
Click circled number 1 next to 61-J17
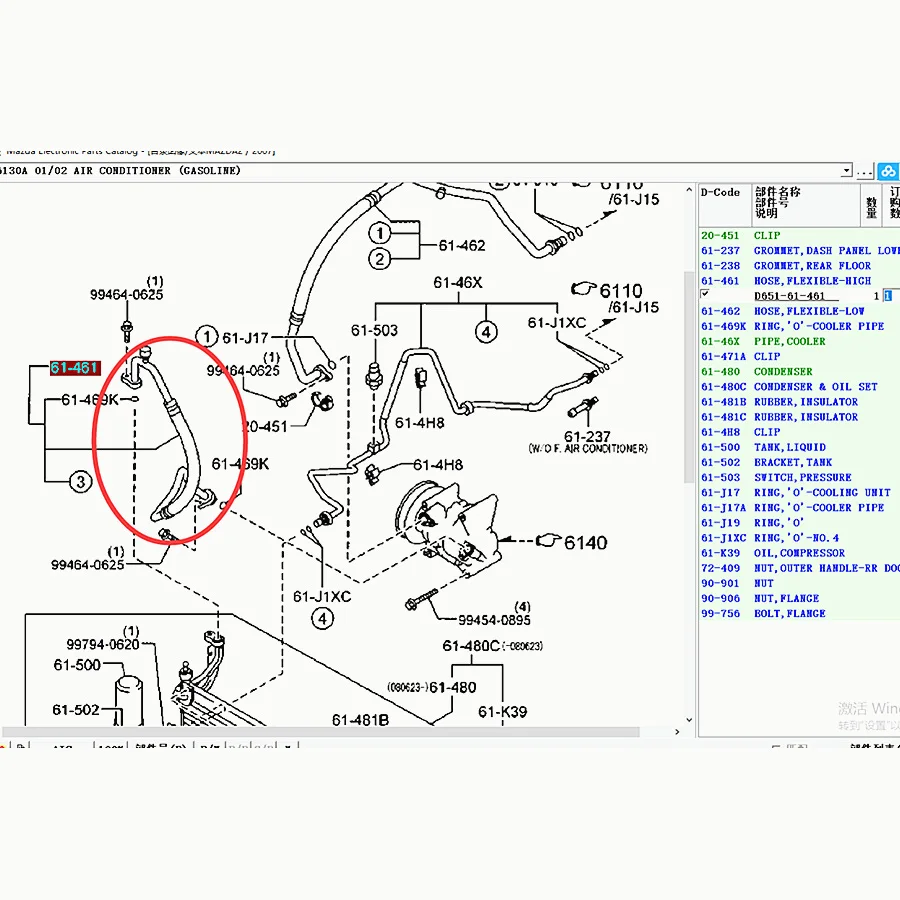pos(207,336)
